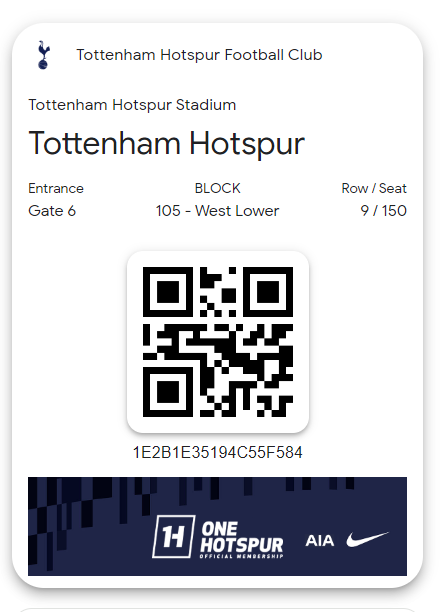The height and width of the screenshot is (612, 440).
Task: Click the large Tottenham Hotspur title
Action: (167, 144)
